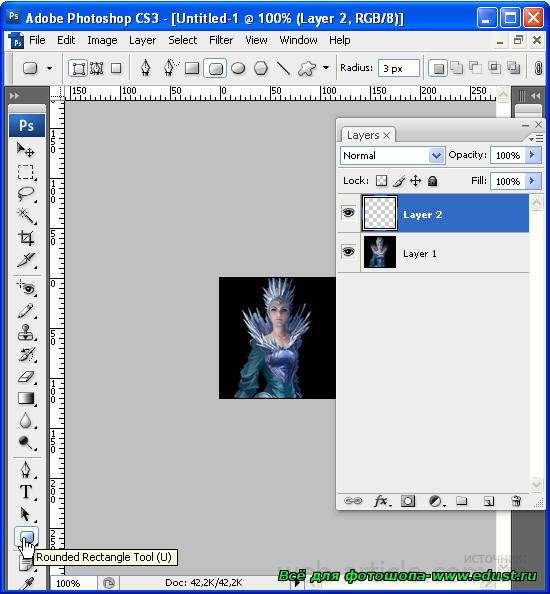Click the Rounded Rectangle tool in toolbox
Viewport: 550px width, 594px height.
[x=27, y=537]
